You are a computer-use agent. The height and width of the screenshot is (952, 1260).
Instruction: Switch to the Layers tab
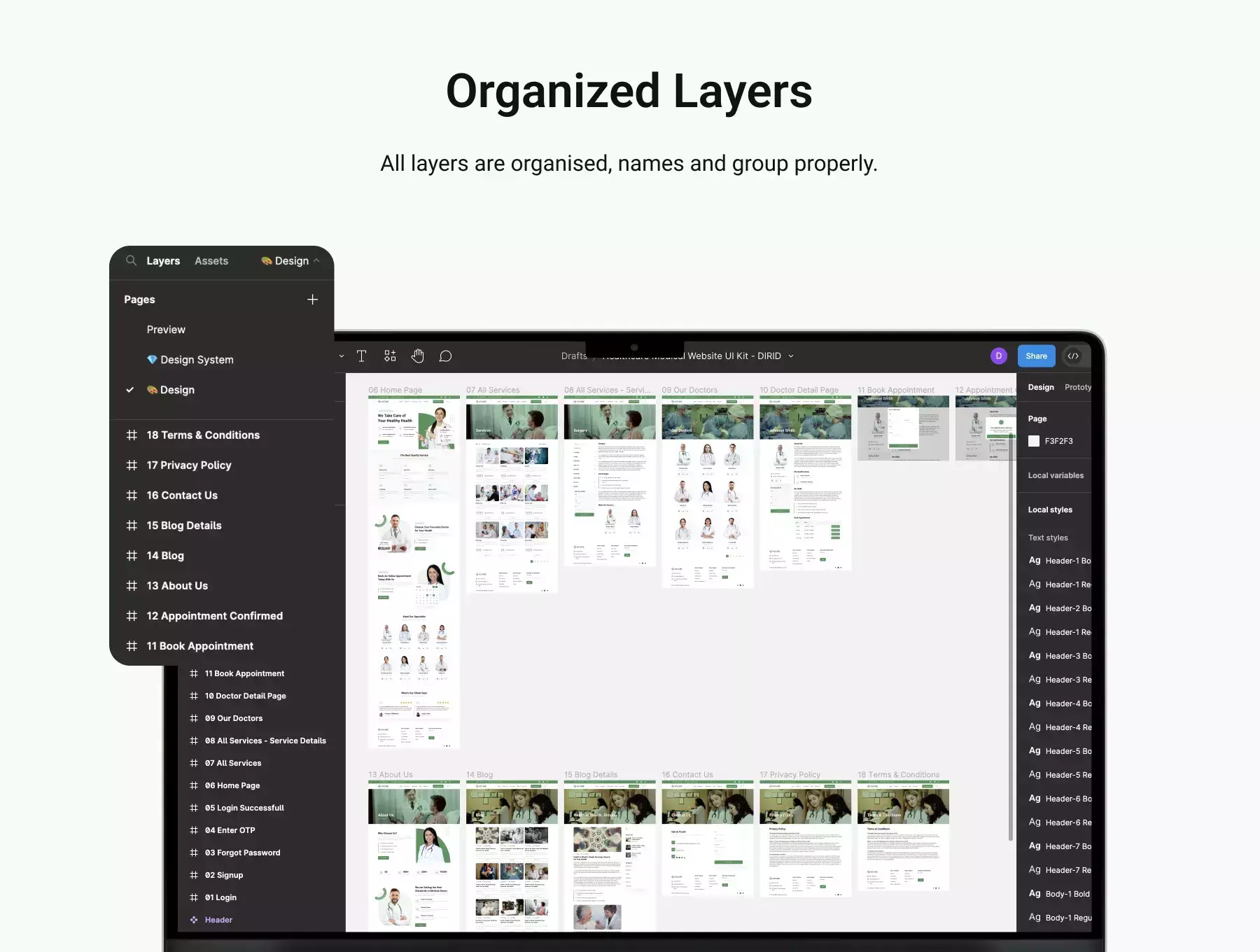tap(163, 261)
